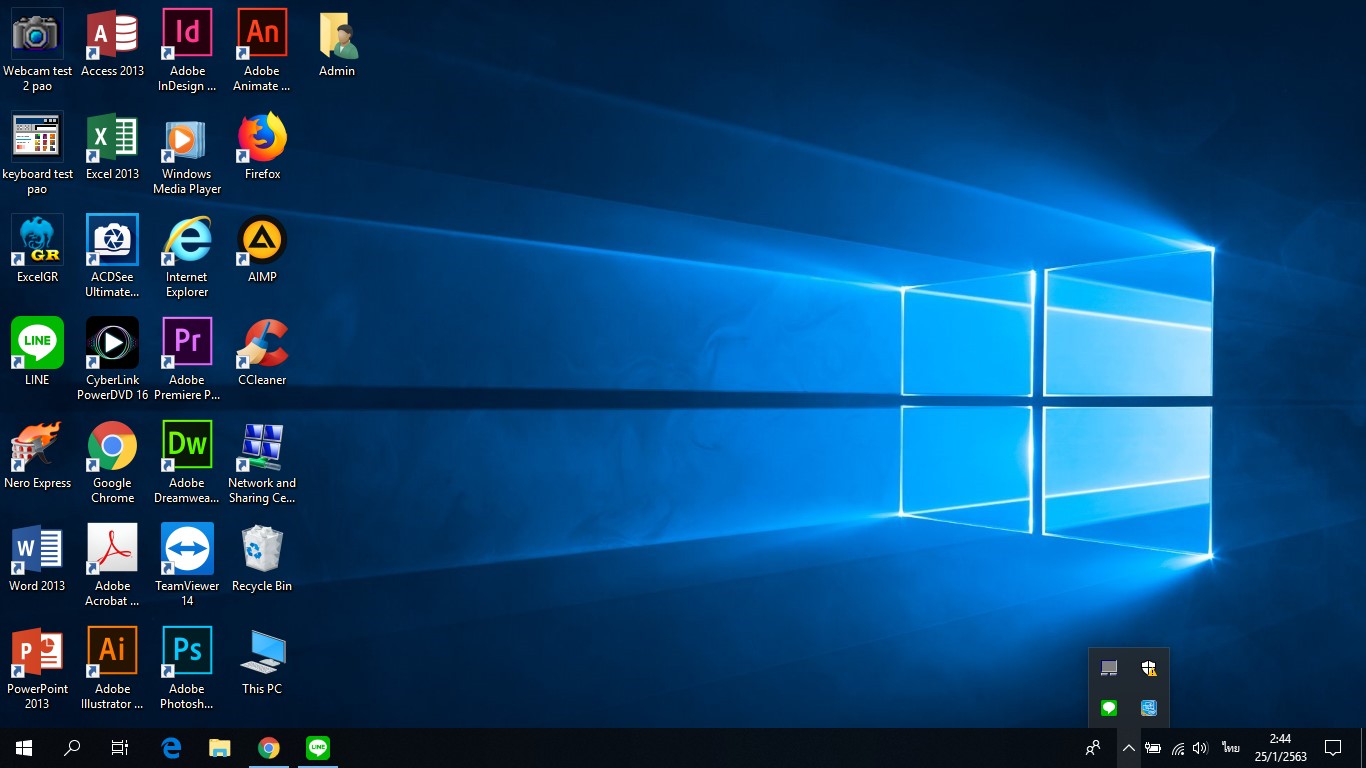The height and width of the screenshot is (768, 1366).
Task: Select the LINE shortcut on the desktop
Action: pos(37,353)
